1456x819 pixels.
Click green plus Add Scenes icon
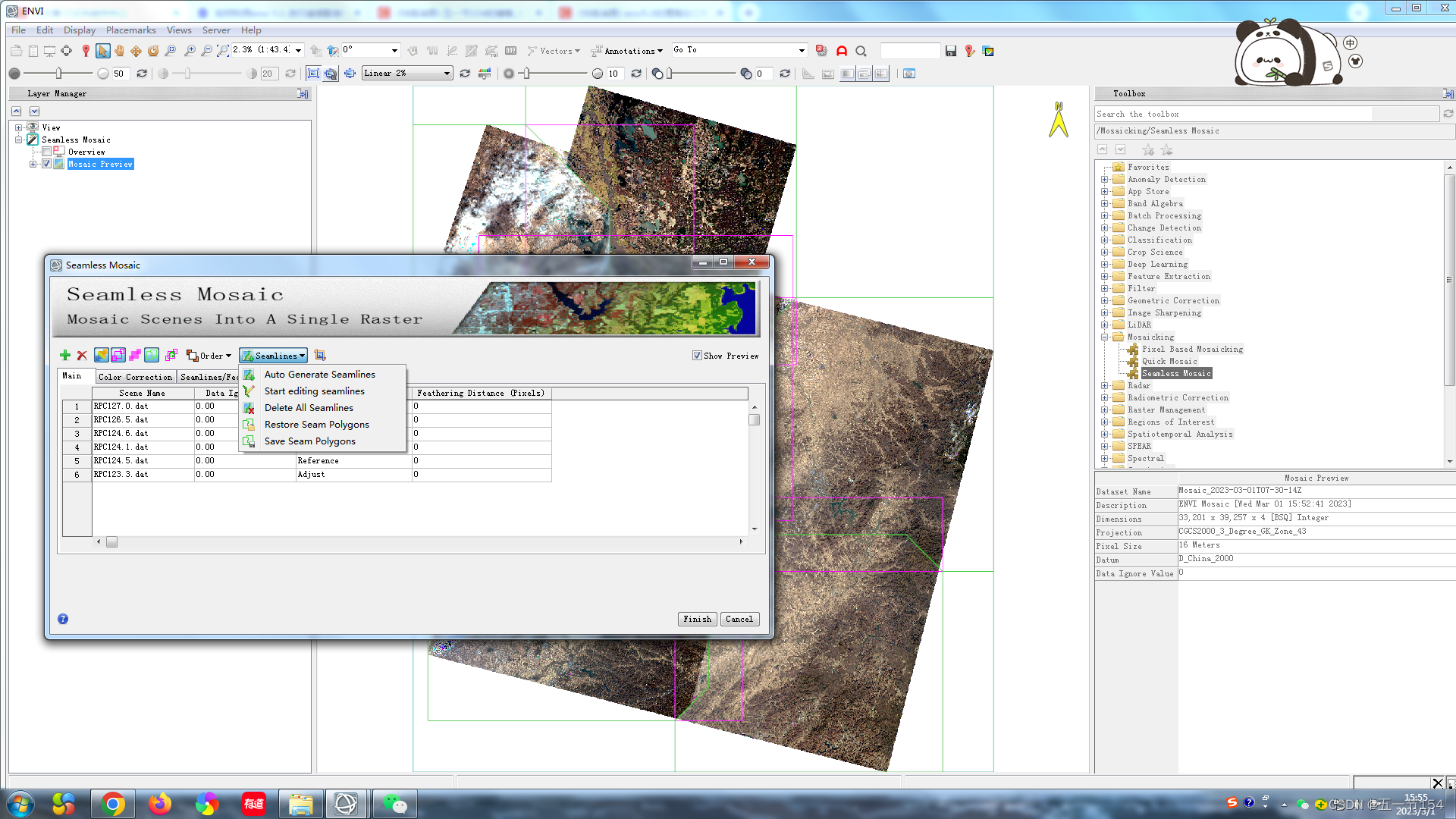[x=65, y=355]
